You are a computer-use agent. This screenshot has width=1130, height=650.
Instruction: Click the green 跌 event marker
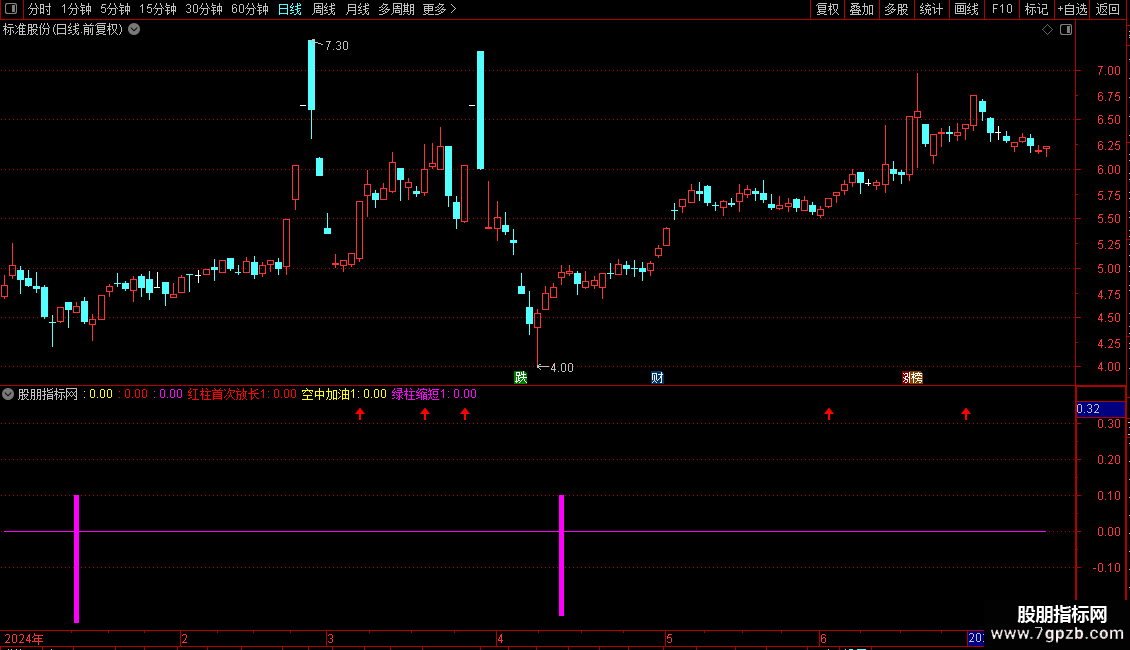(x=520, y=378)
